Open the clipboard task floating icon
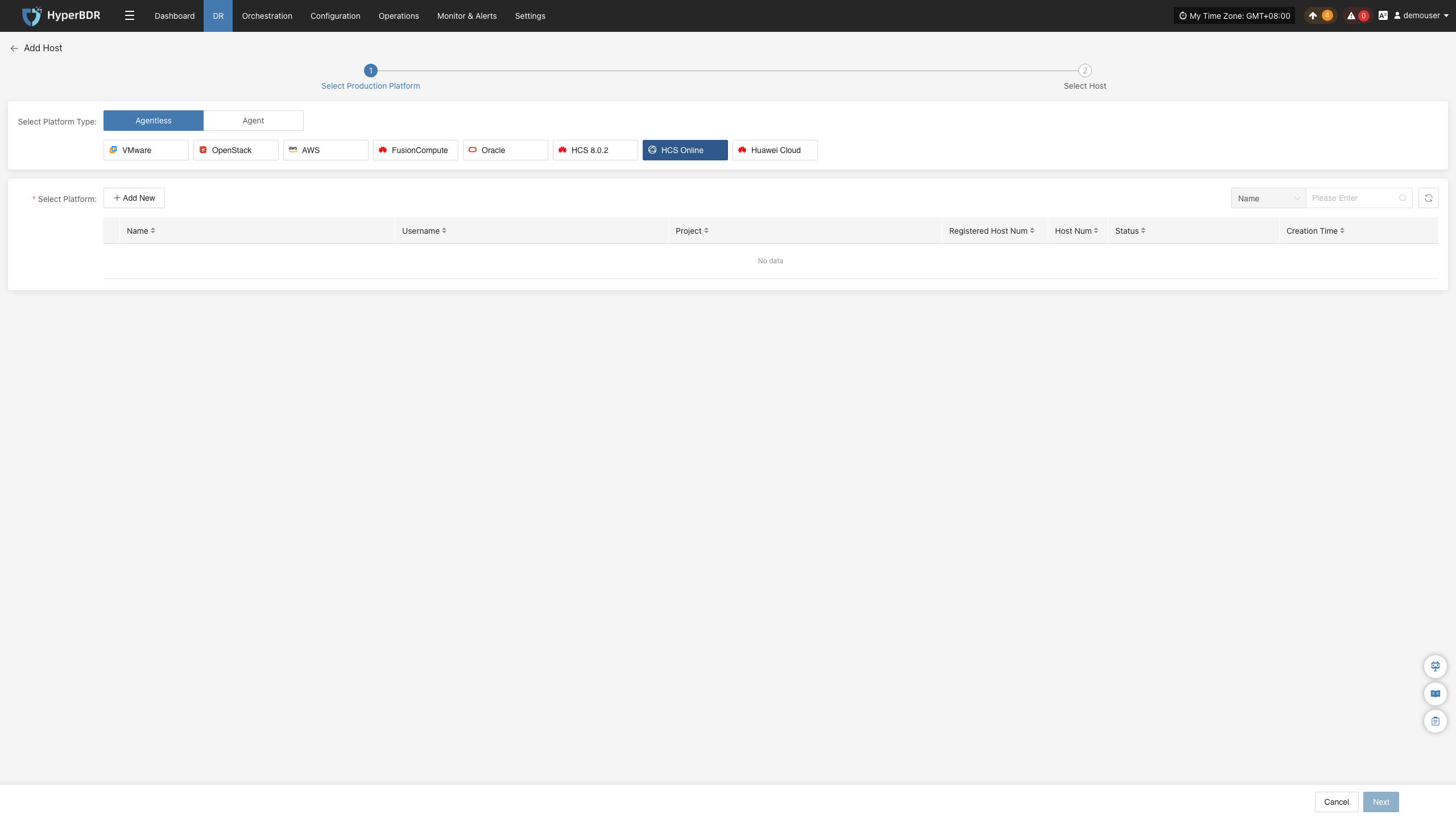This screenshot has width=1456, height=819. [1435, 721]
